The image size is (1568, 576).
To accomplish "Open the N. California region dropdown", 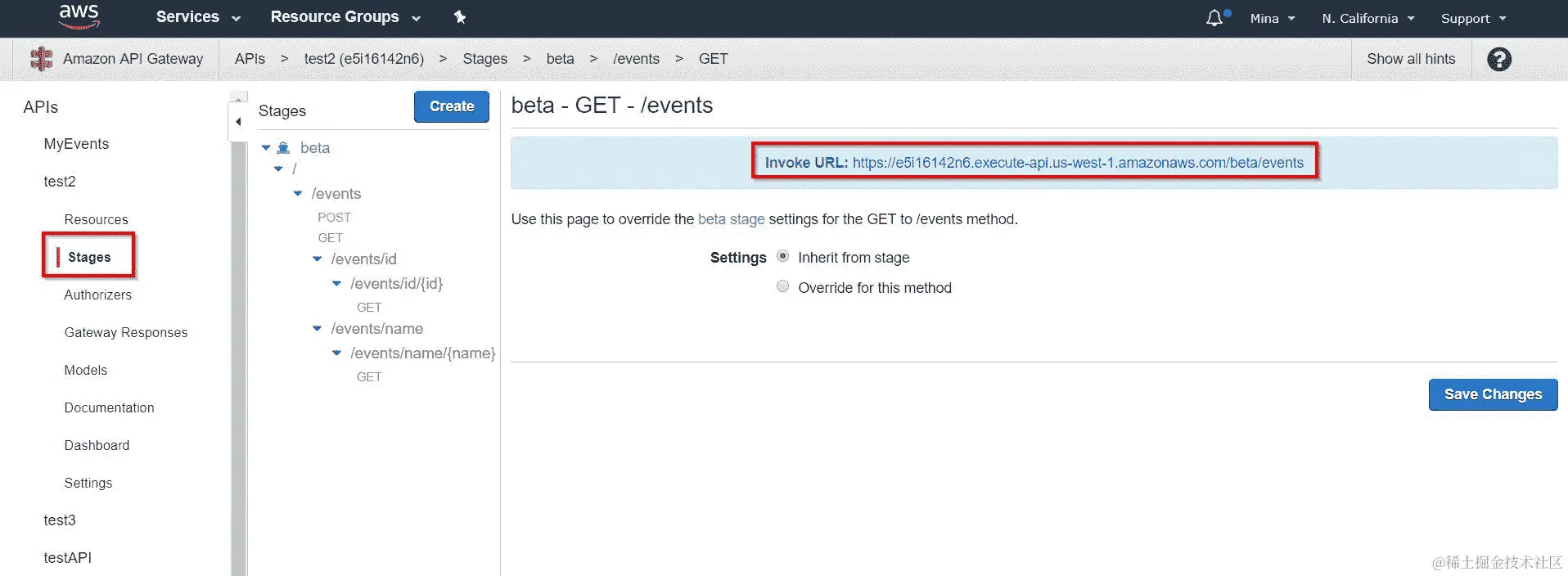I will (x=1367, y=18).
